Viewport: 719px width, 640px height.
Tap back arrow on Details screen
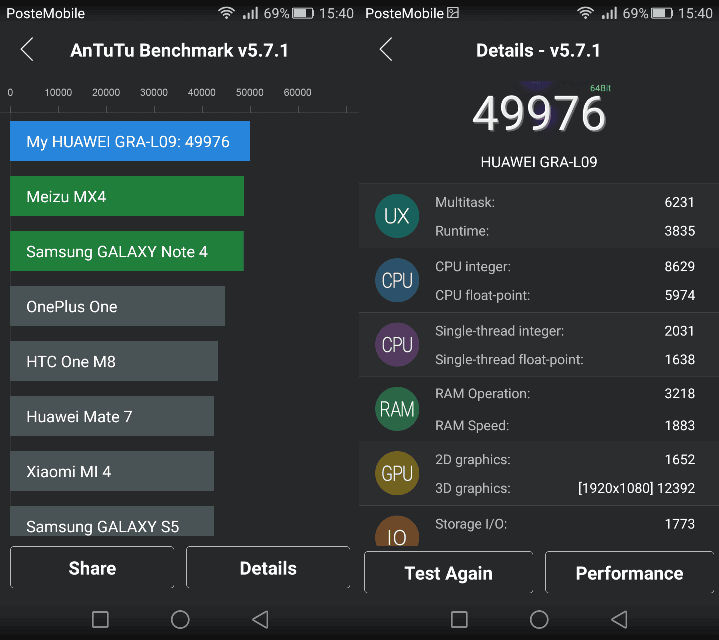click(386, 50)
